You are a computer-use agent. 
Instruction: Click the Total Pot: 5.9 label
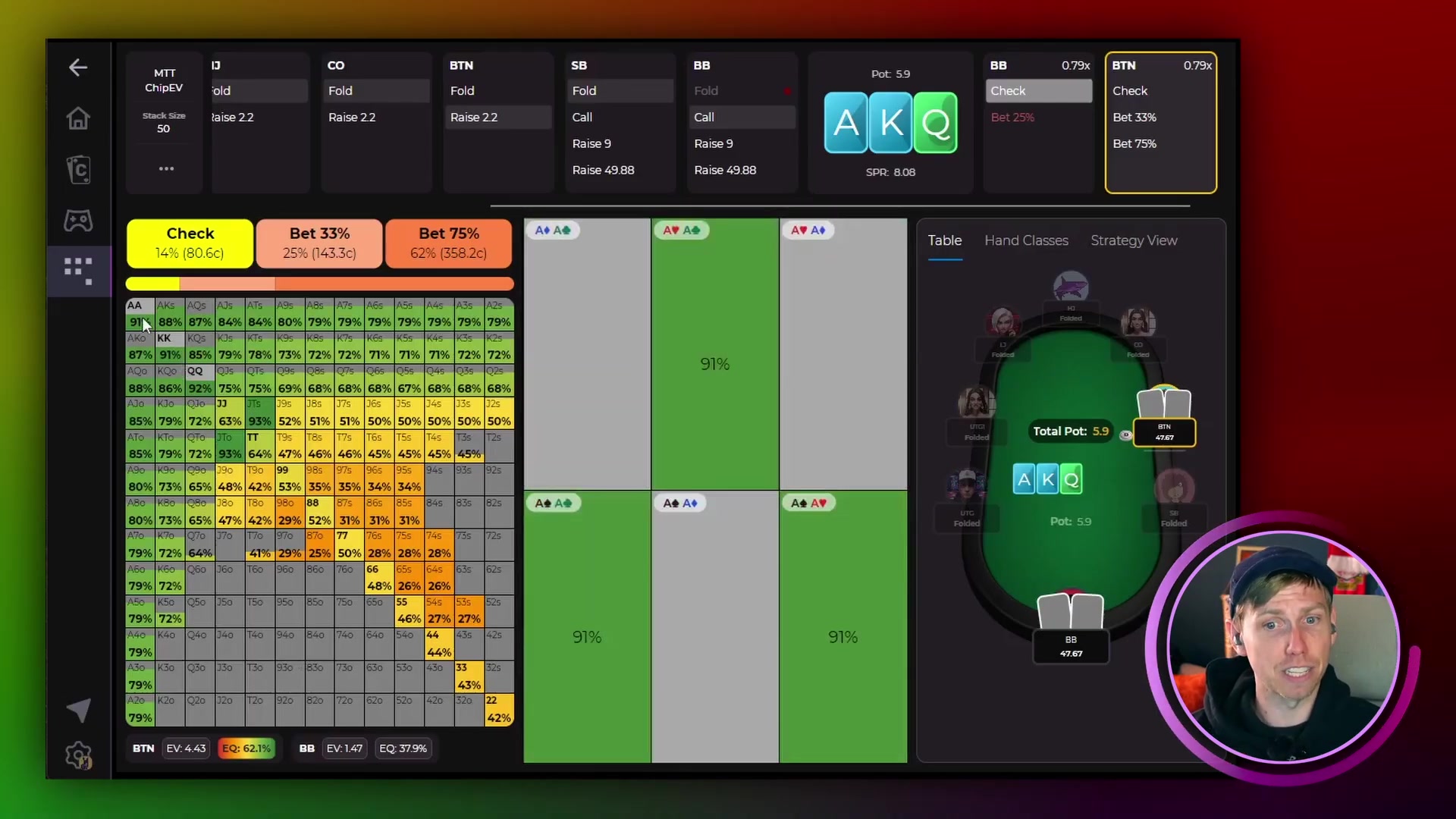coord(1071,431)
